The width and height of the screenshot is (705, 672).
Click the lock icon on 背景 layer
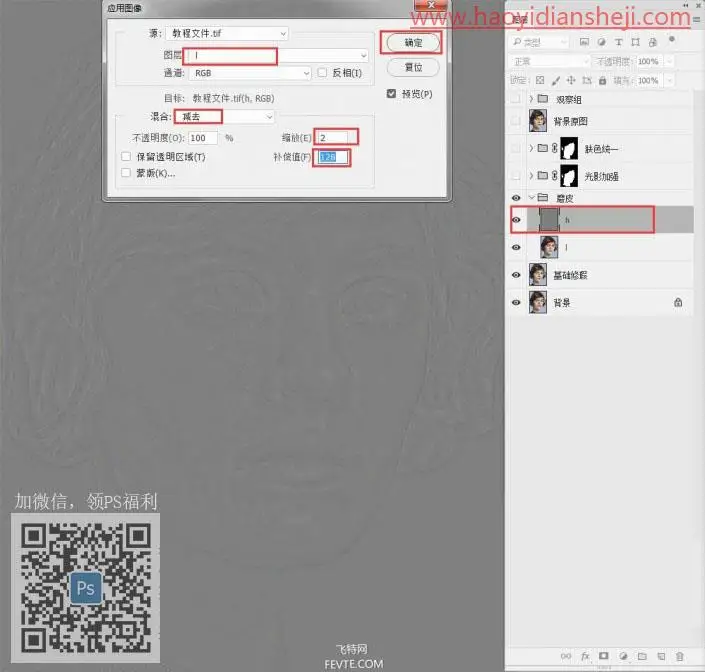(x=678, y=303)
